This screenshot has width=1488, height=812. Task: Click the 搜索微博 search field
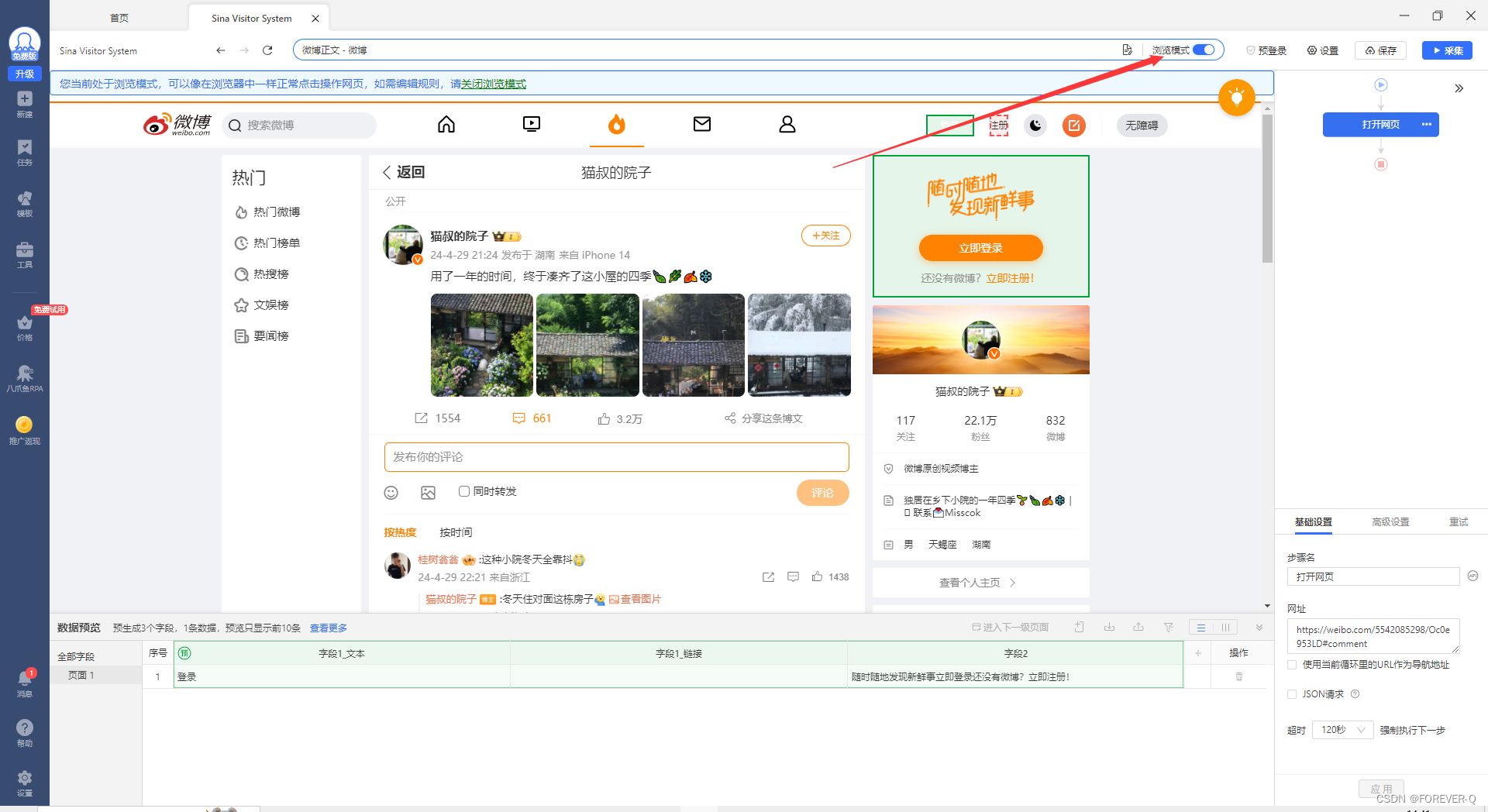pos(299,126)
